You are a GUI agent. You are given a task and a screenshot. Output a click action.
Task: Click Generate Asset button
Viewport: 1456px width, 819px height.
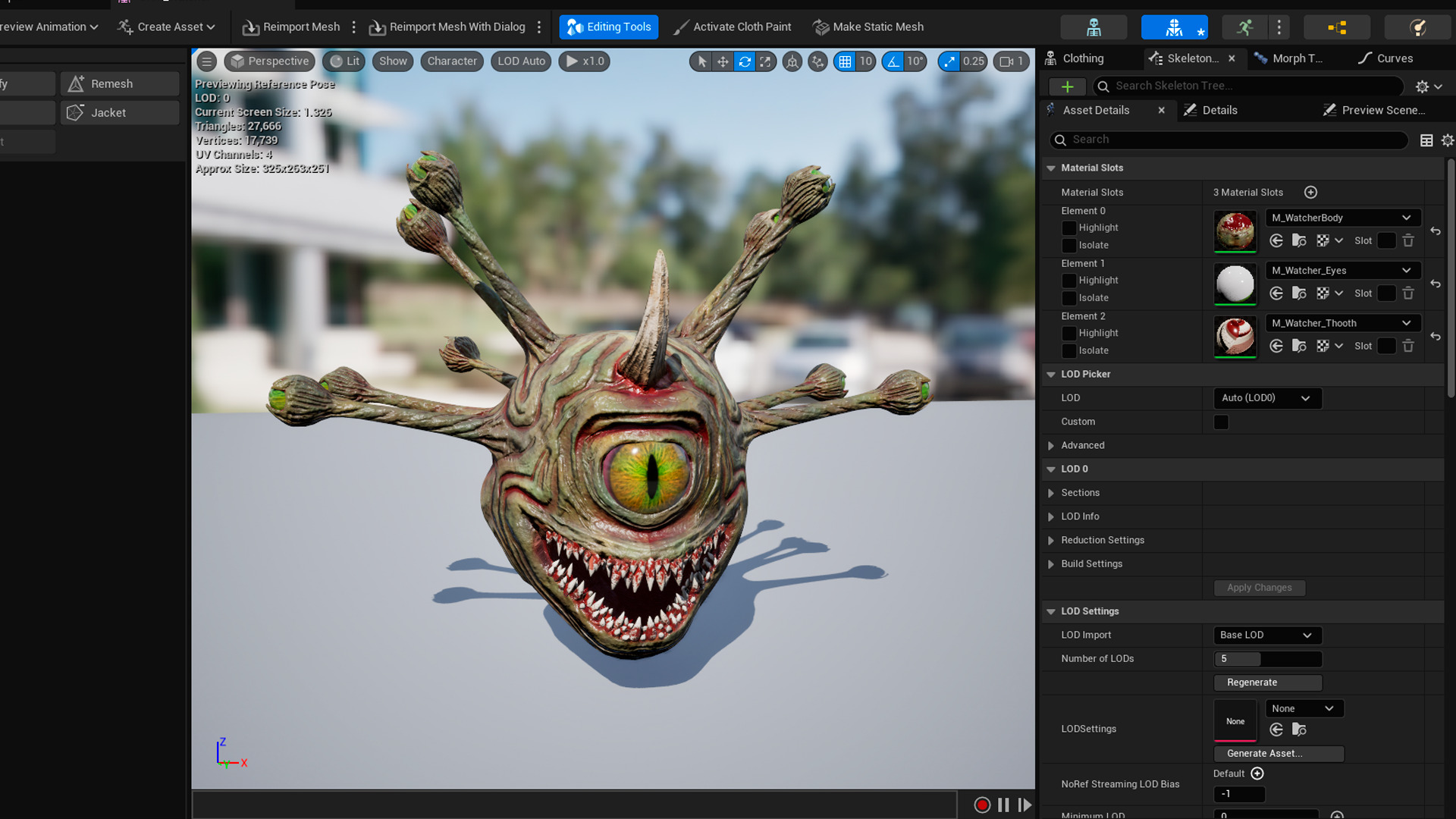(1279, 754)
